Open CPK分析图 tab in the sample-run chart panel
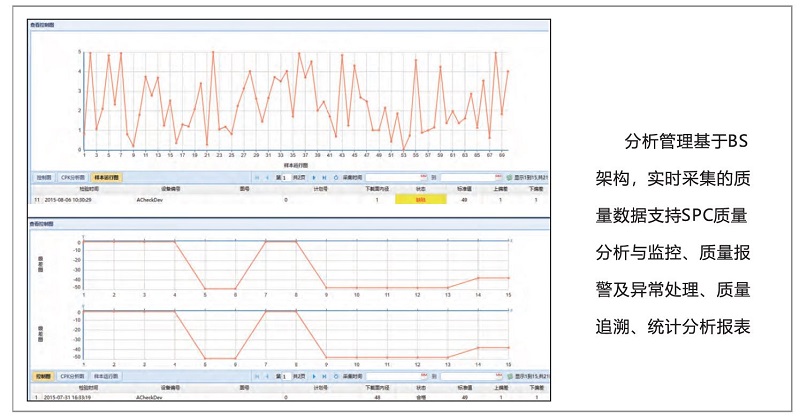The width and height of the screenshot is (800, 417). (72, 178)
